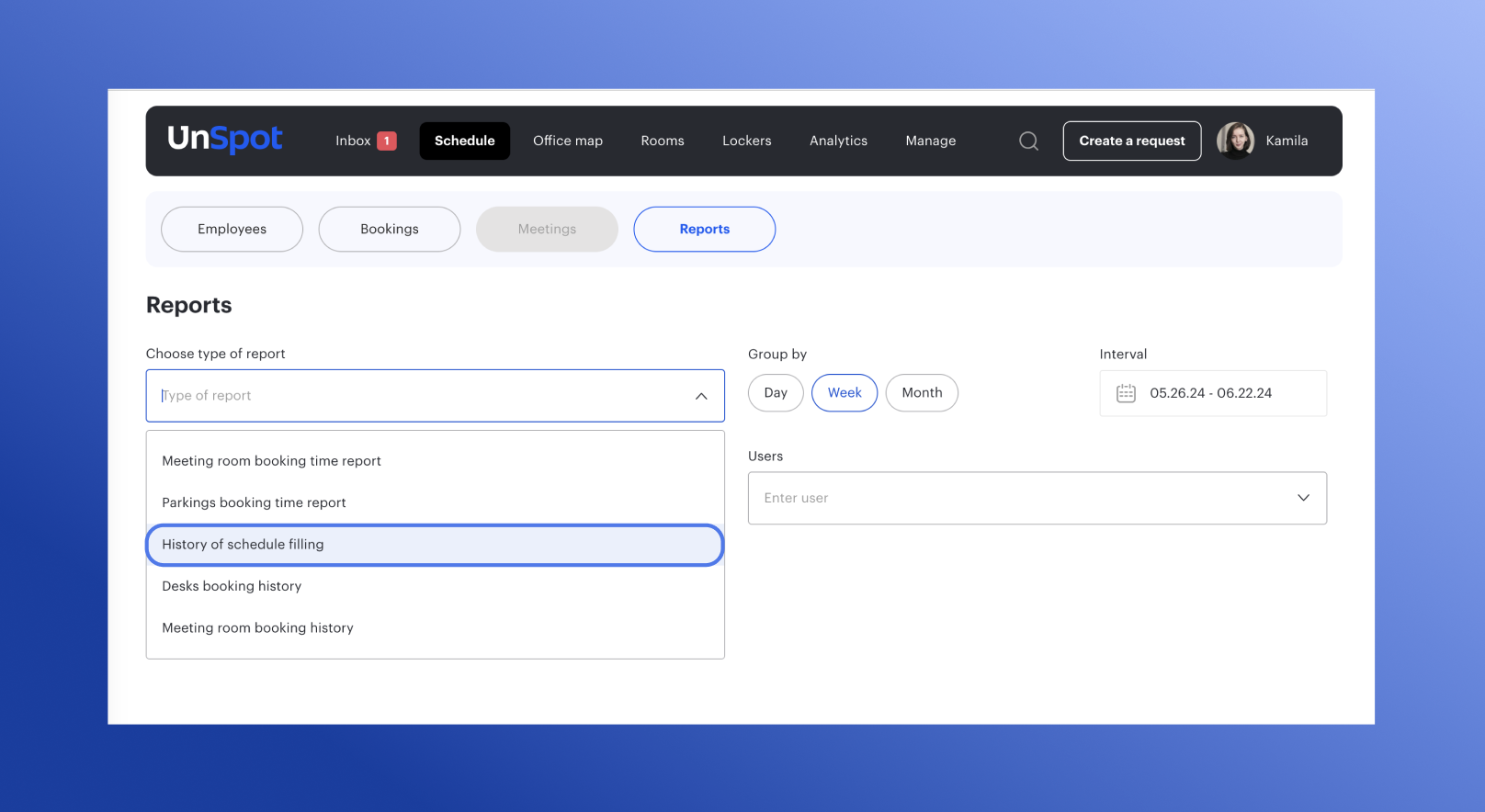
Task: Expand the Users dropdown chevron
Action: click(x=1303, y=498)
